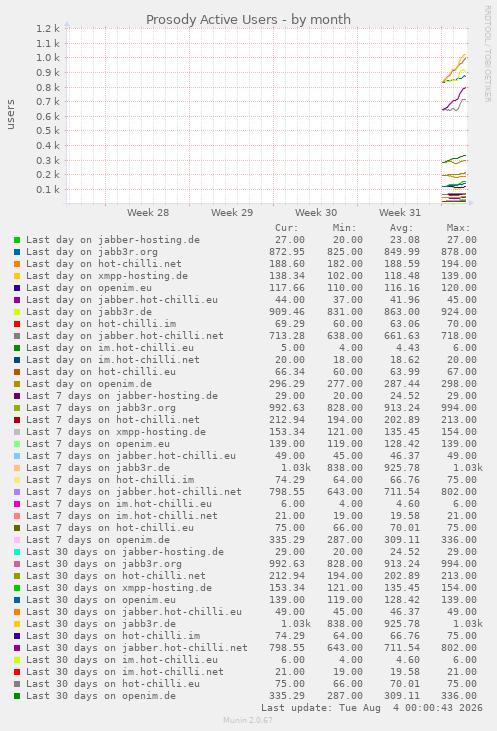Select 'Last 30 days on jabber.hot-chilli.eu' legend text

pyautogui.click(x=134, y=612)
